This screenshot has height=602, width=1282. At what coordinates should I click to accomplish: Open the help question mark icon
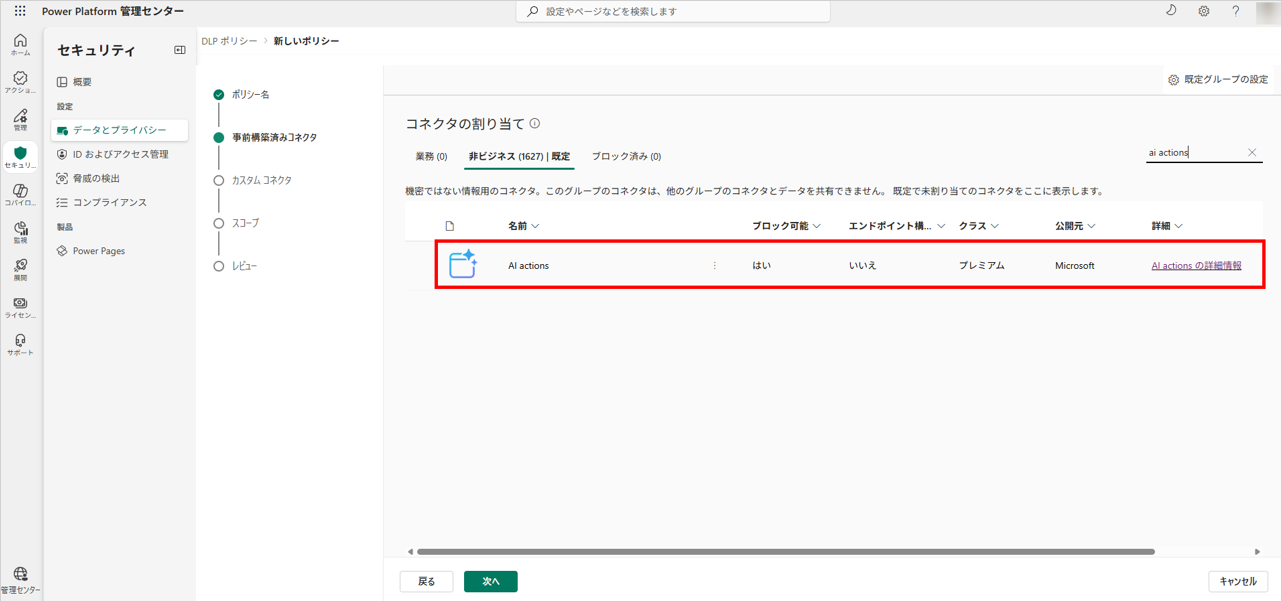pos(1236,11)
